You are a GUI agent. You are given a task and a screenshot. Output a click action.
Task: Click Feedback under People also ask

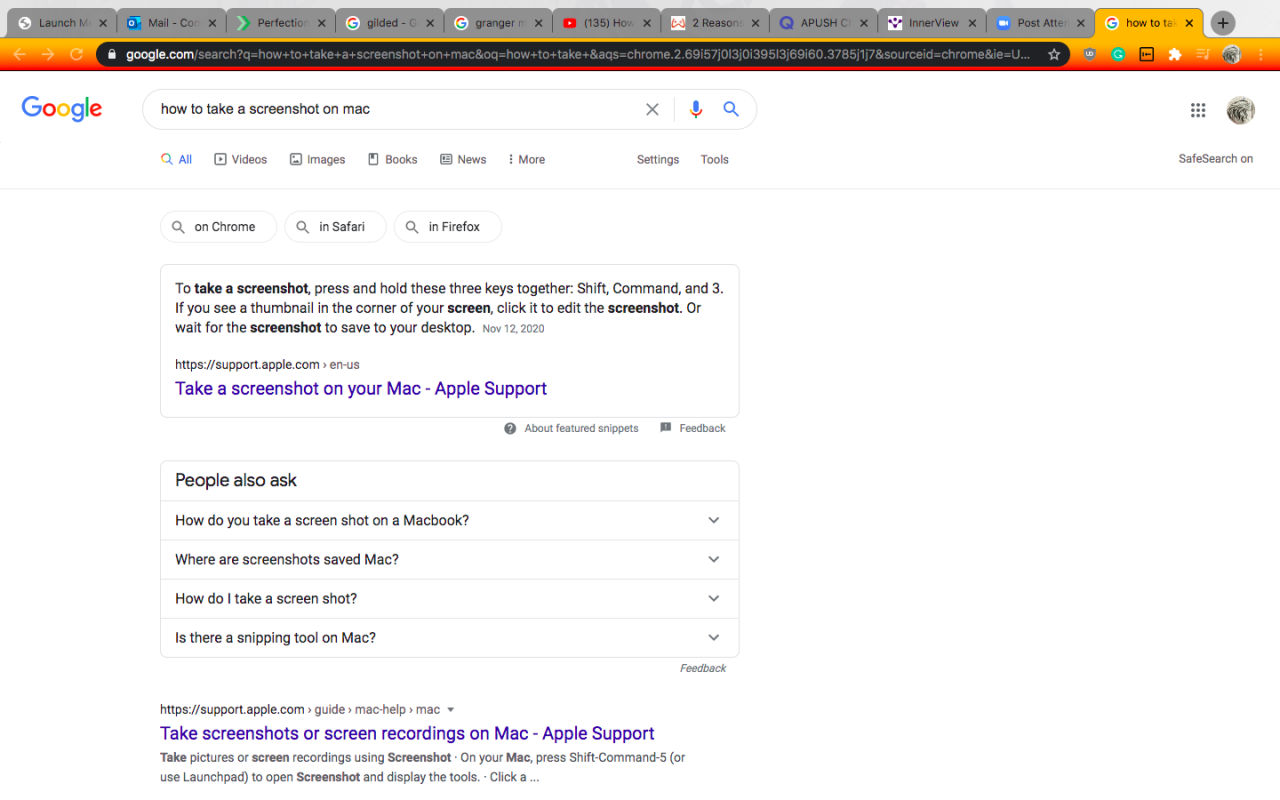[703, 668]
